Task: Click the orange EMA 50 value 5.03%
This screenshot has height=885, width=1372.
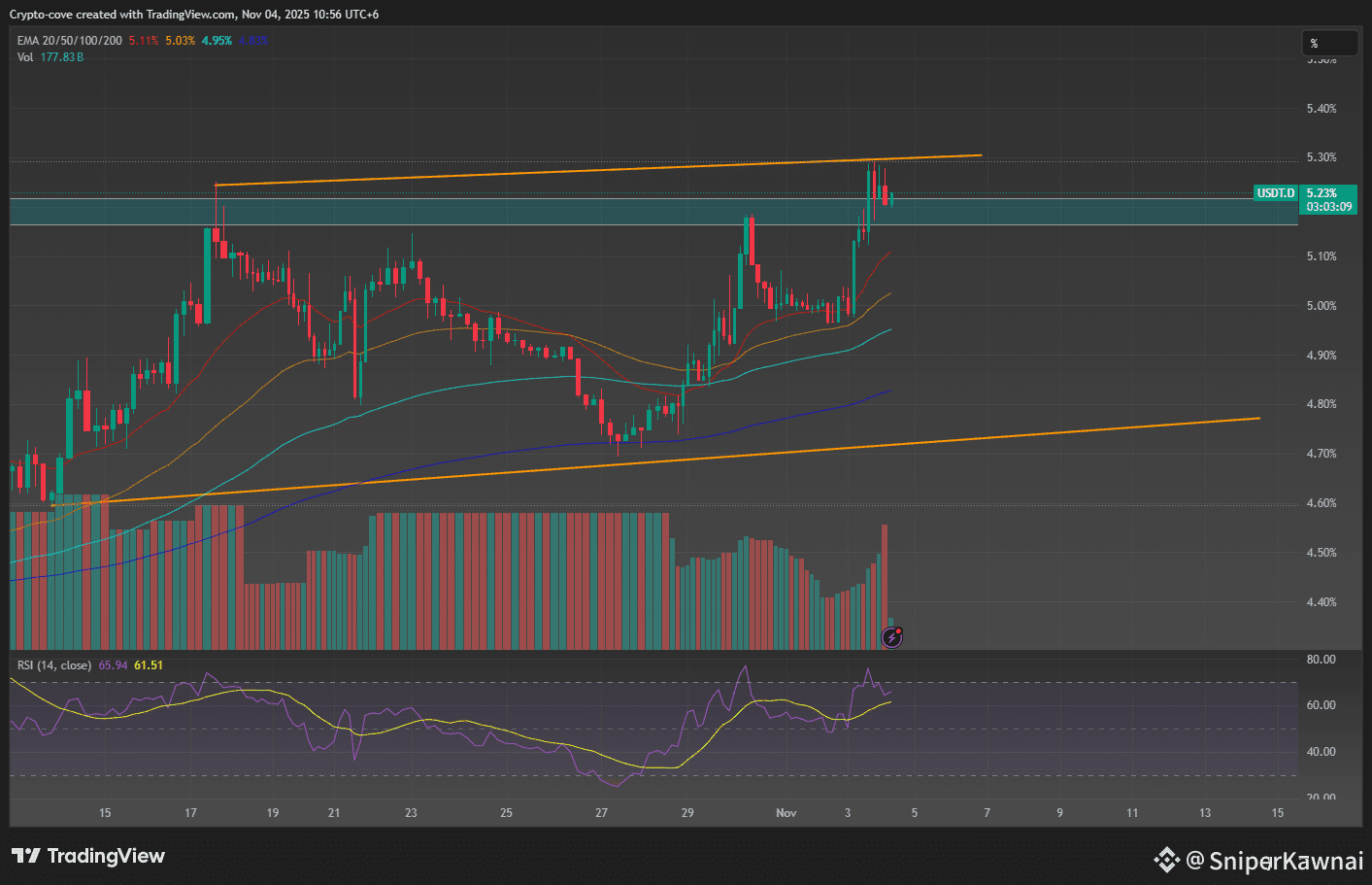Action: [x=180, y=41]
